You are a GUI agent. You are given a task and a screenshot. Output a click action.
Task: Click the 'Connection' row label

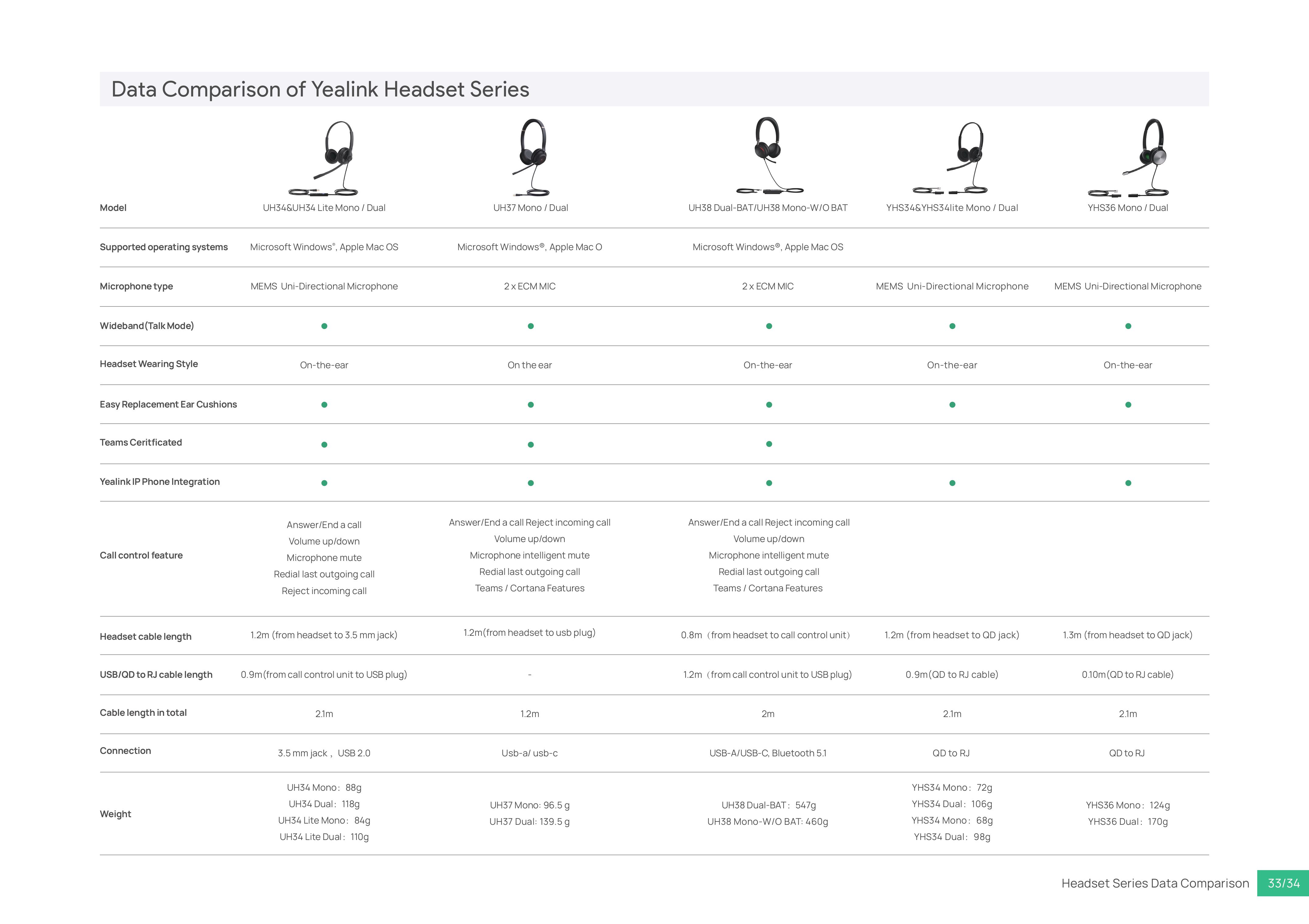coord(125,751)
